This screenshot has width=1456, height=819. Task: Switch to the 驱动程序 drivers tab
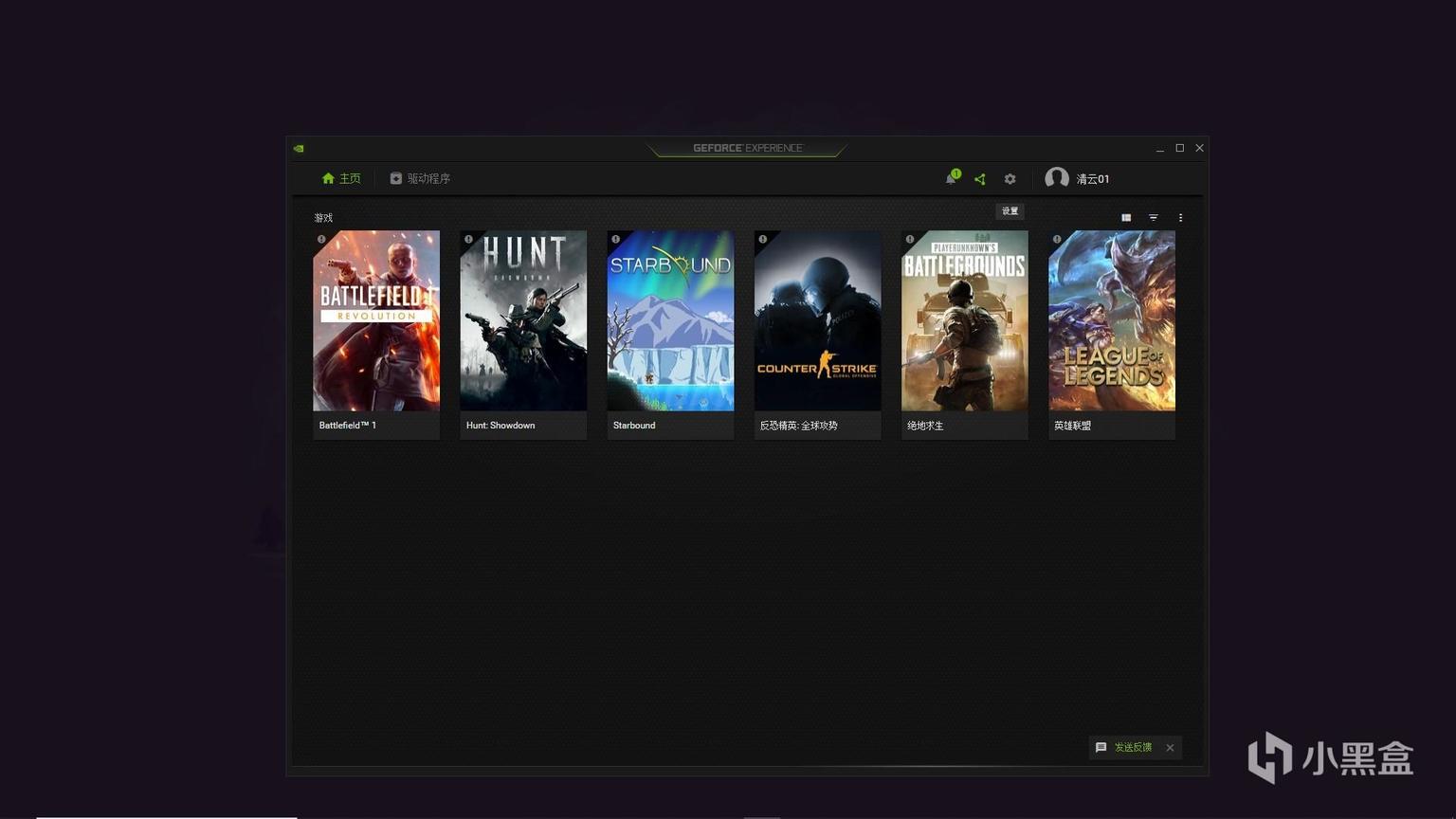(x=420, y=178)
